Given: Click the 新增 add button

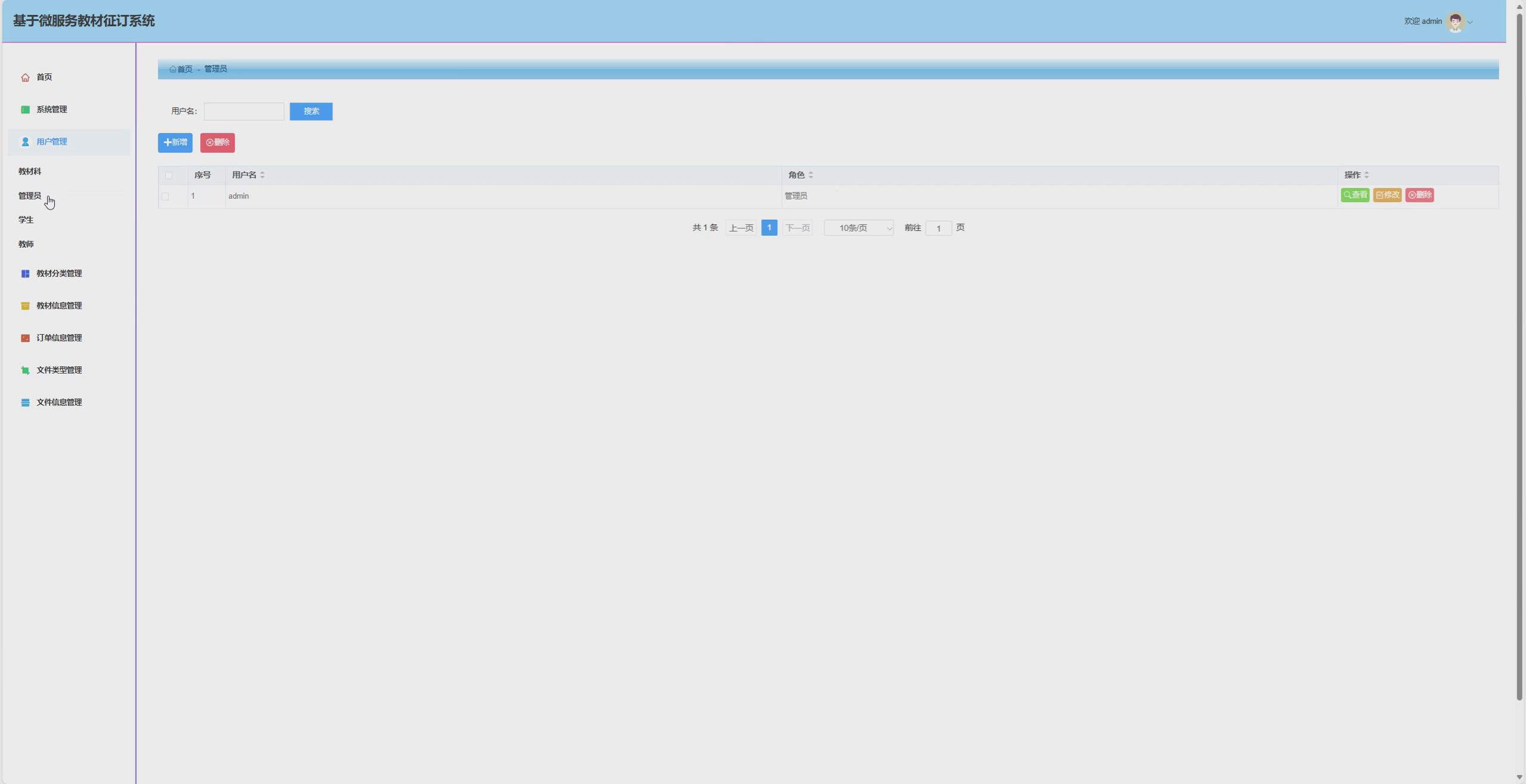Looking at the screenshot, I should pyautogui.click(x=175, y=142).
